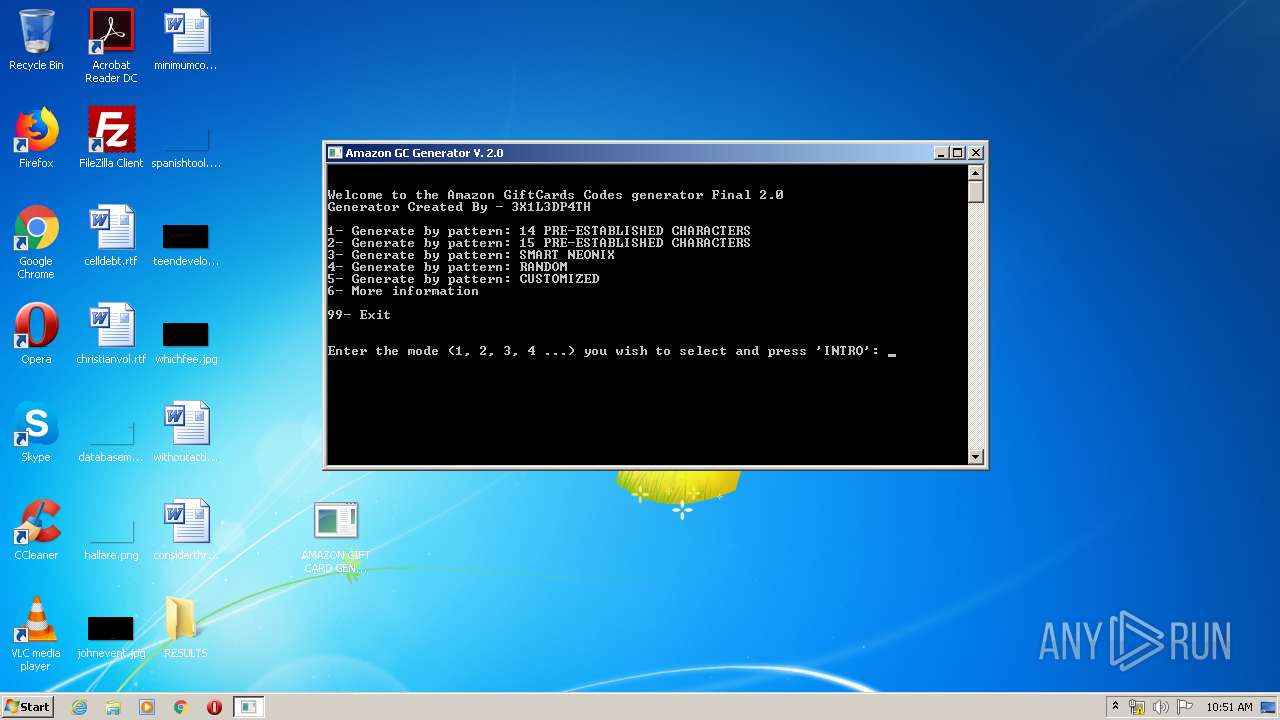1280x720 pixels.
Task: Close the Amazon GC Generator window
Action: [976, 153]
